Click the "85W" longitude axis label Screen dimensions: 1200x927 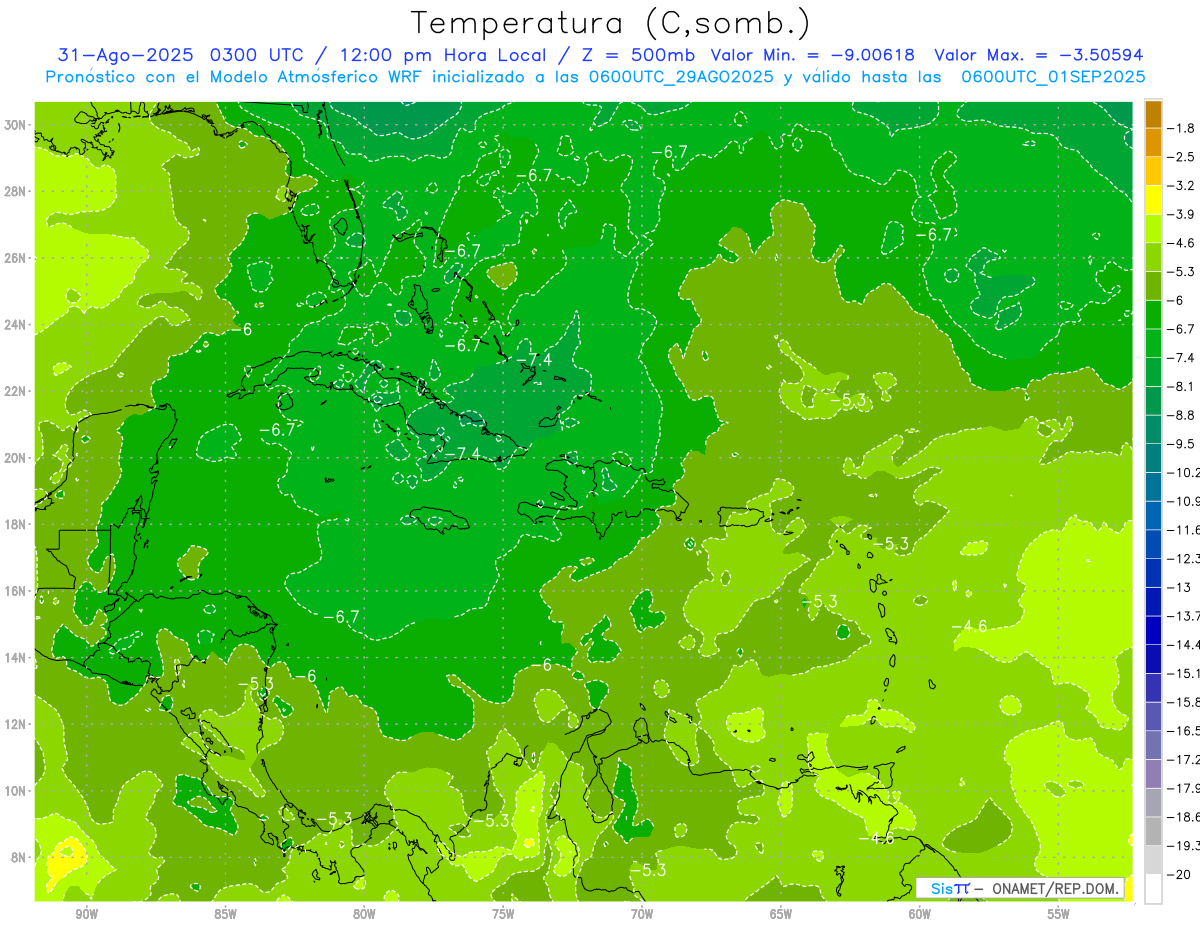pos(226,914)
